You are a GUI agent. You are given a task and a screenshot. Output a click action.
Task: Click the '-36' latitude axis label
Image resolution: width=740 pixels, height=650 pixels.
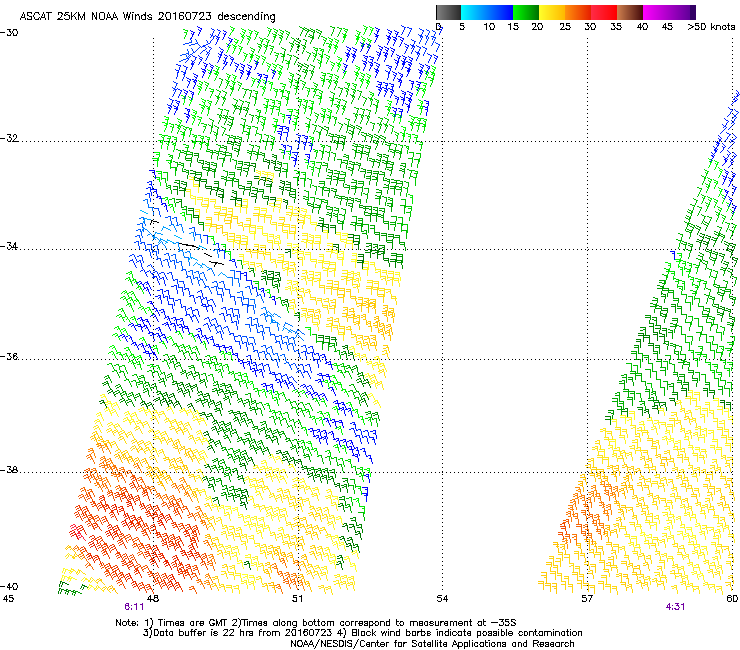coord(9,356)
